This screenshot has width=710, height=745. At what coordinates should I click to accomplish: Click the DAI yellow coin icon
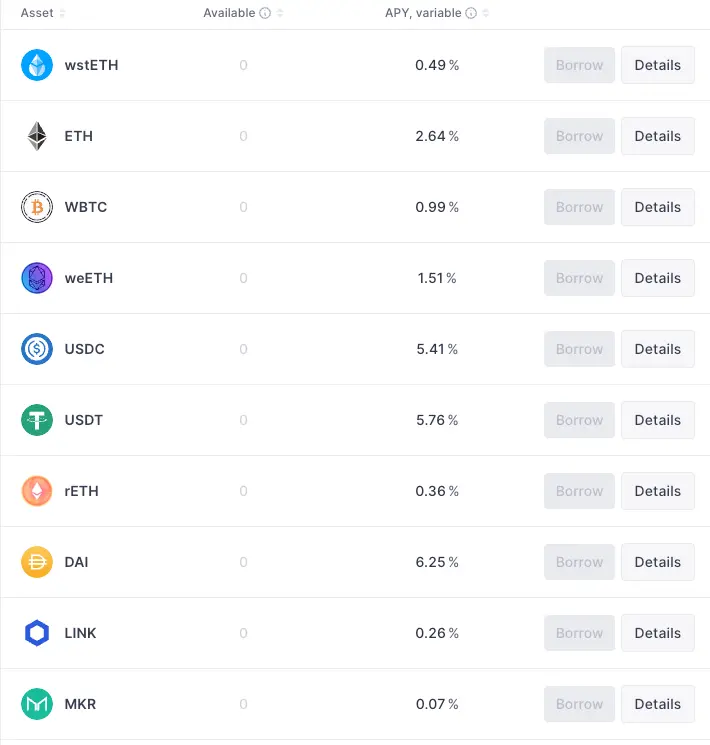[x=37, y=562]
